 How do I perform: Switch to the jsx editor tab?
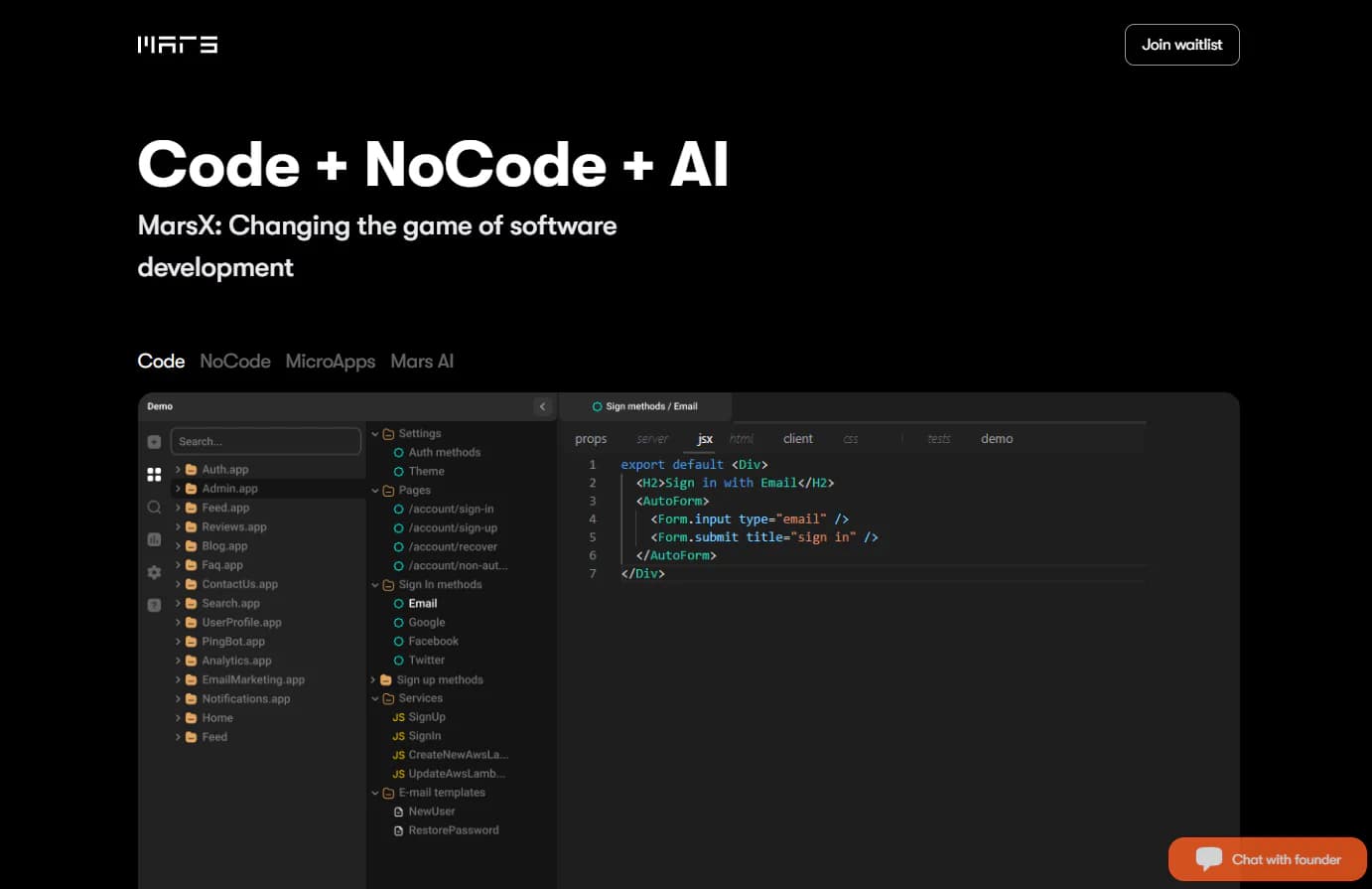(x=705, y=439)
